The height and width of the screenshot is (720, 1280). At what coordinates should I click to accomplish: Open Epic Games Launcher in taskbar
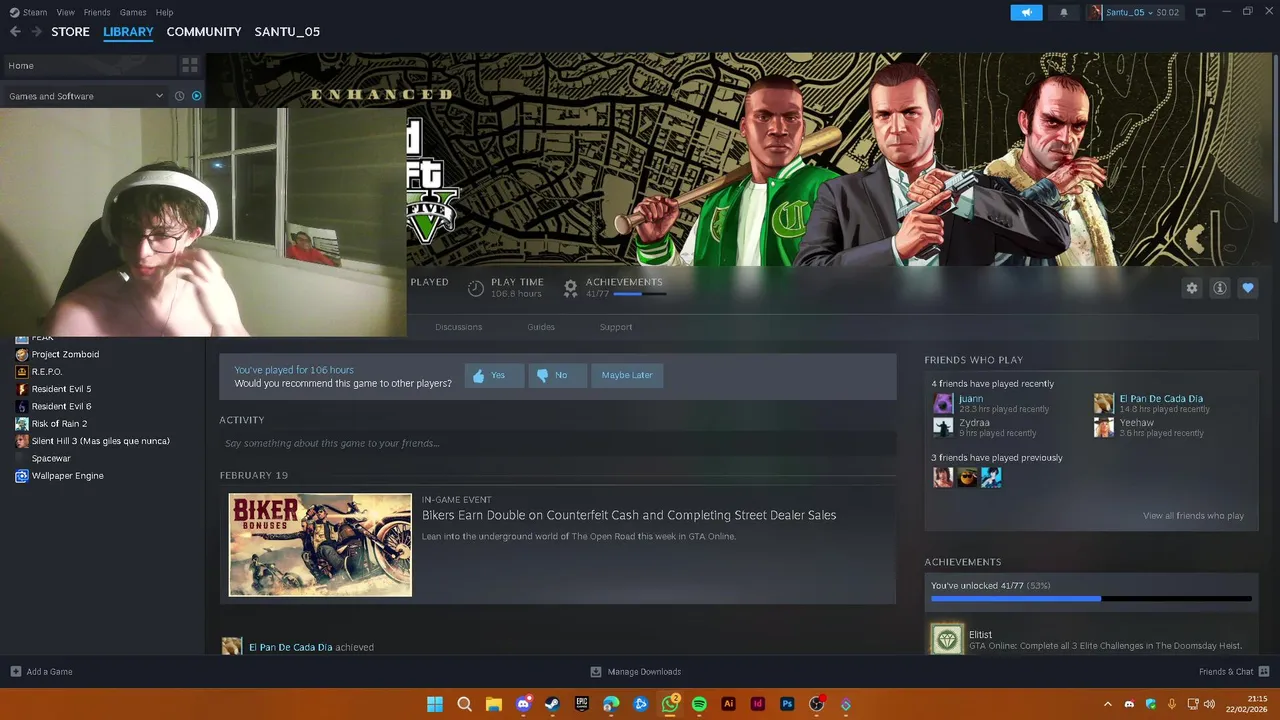point(582,704)
